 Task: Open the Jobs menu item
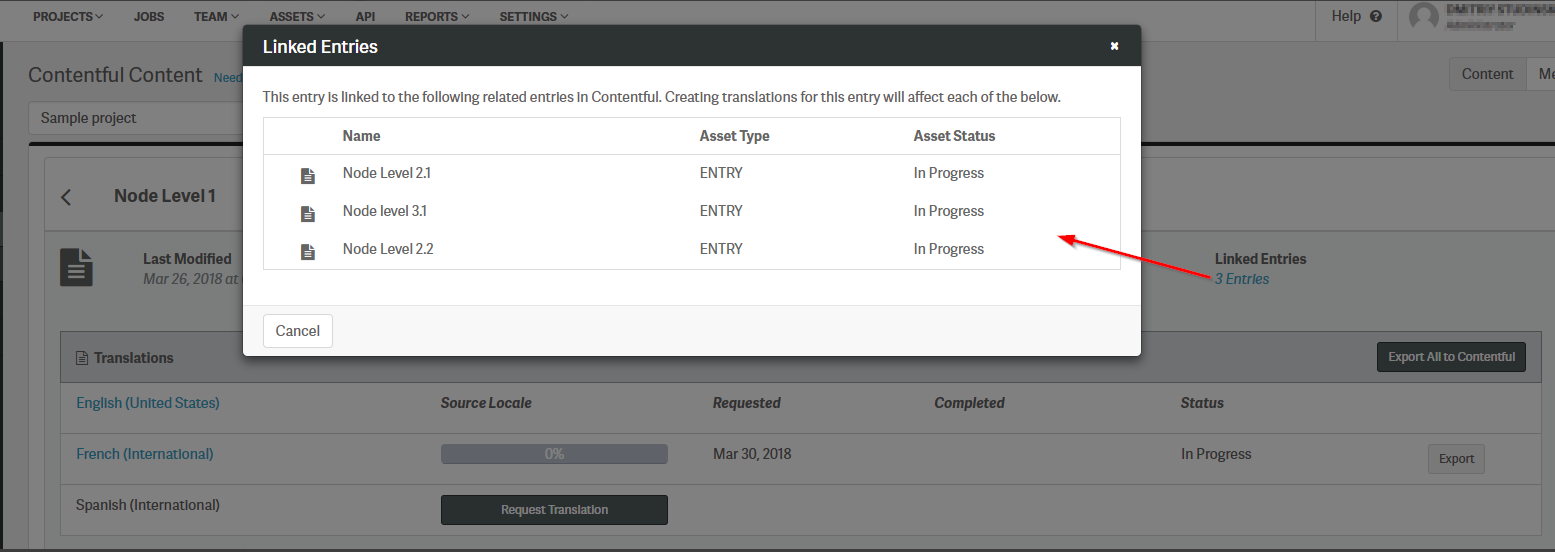149,17
